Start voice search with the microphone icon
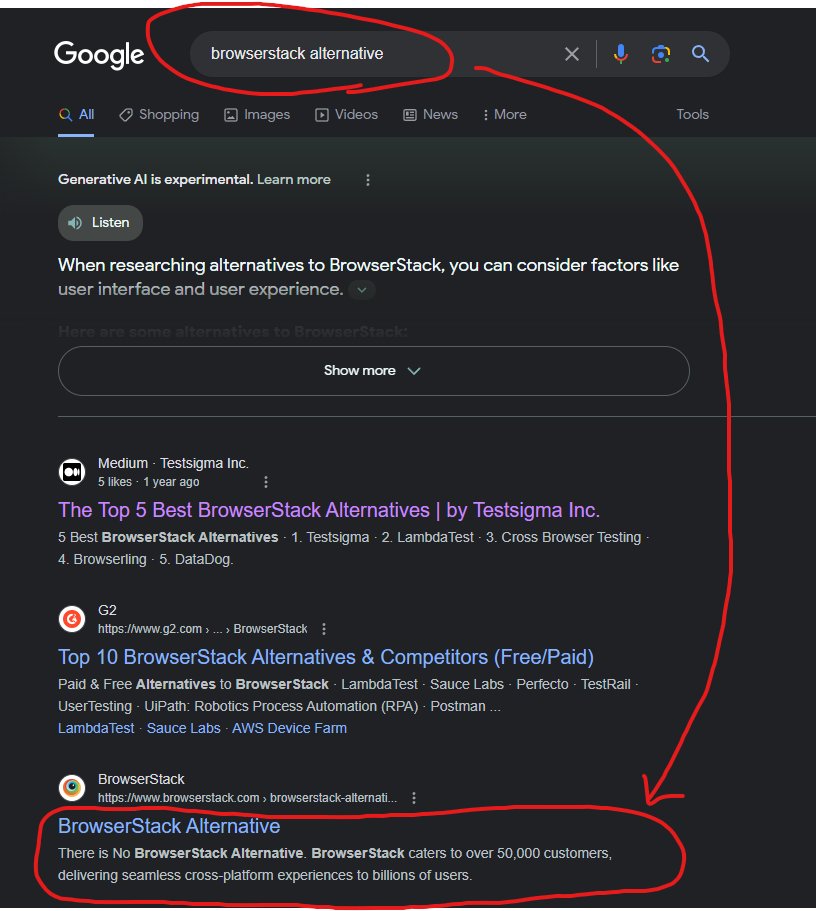 620,54
